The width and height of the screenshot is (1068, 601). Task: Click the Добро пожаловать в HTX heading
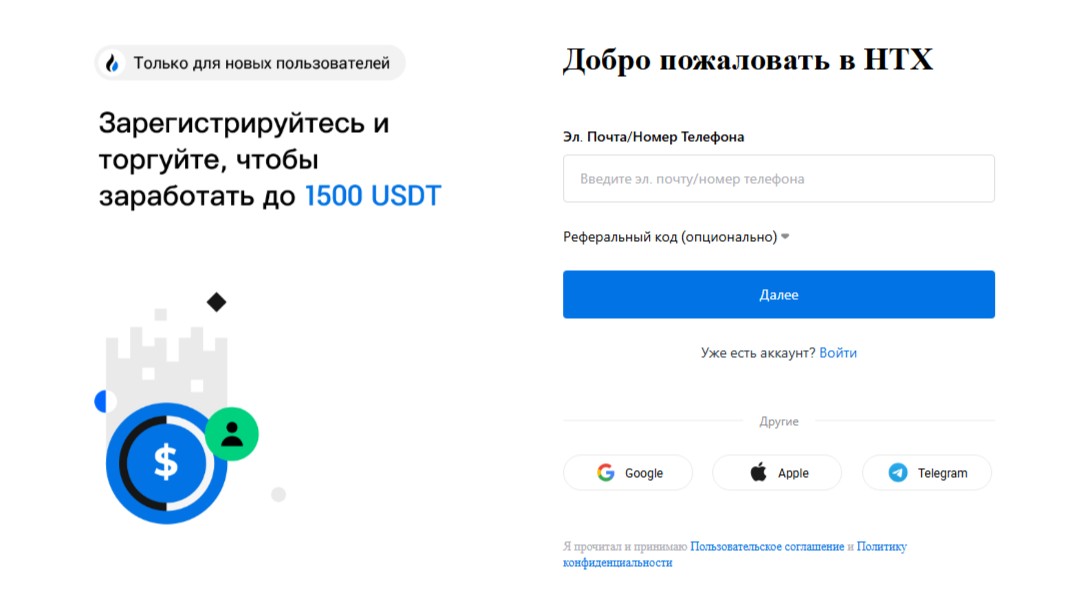click(747, 60)
